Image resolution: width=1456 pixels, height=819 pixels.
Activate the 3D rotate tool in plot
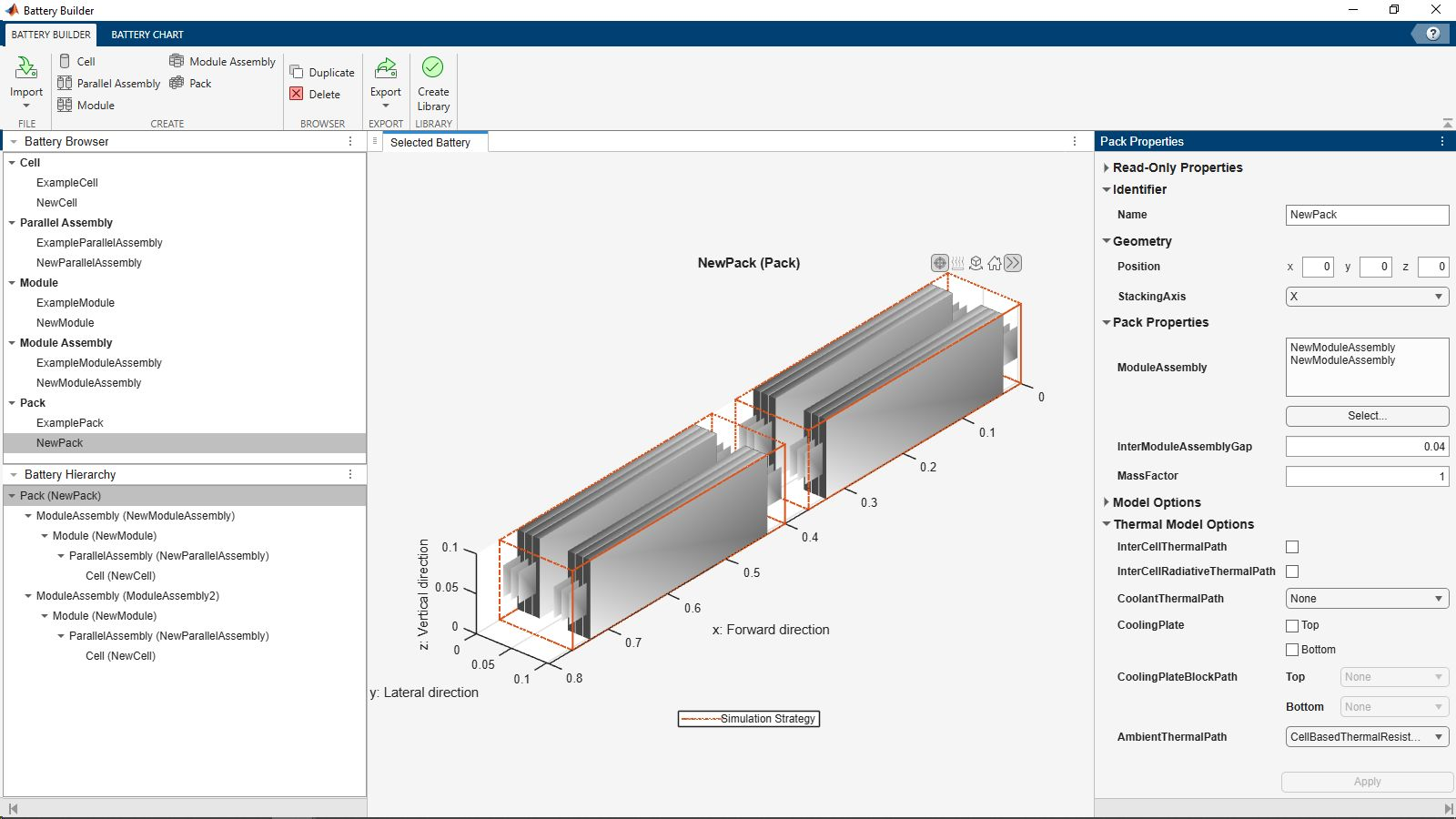(x=976, y=263)
